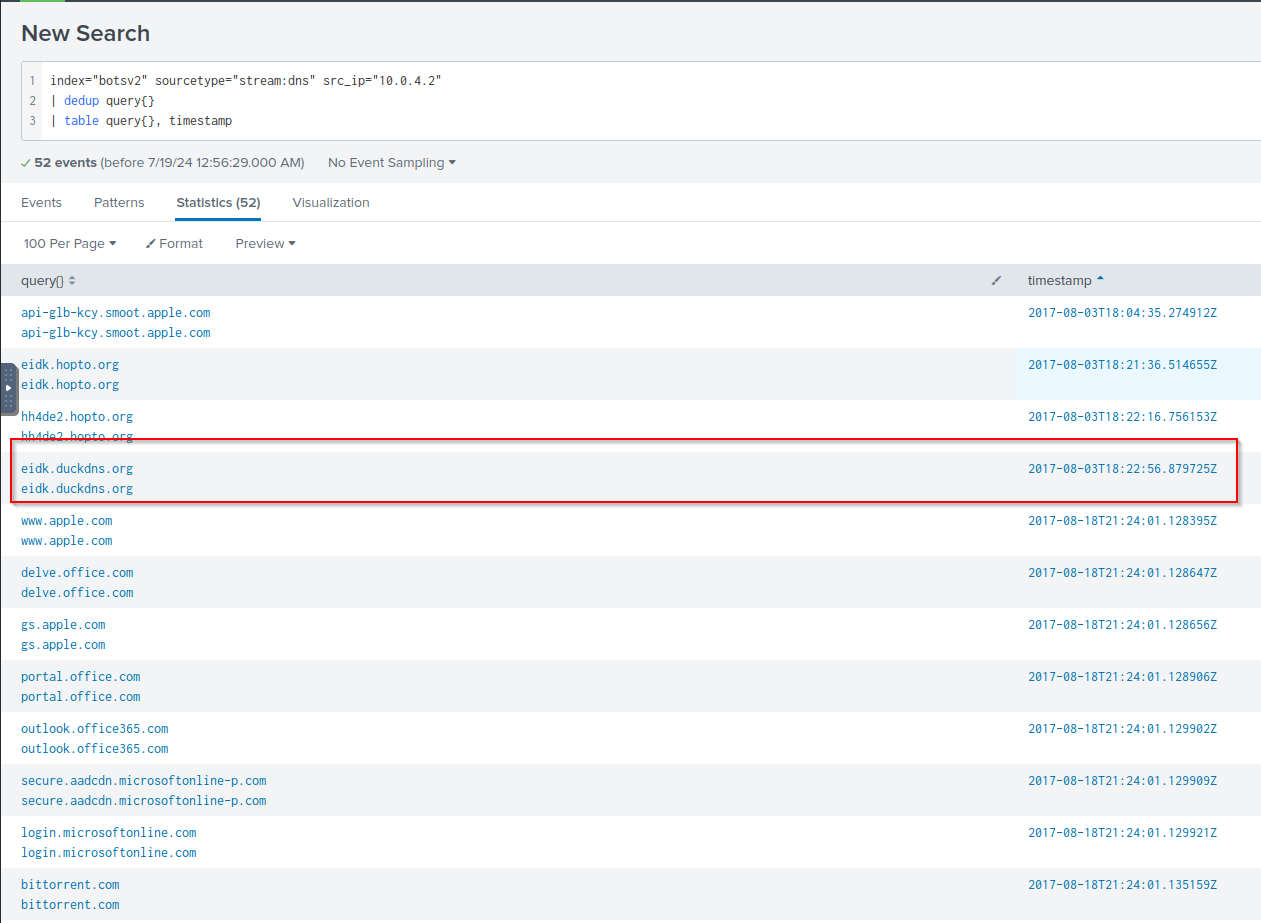Click the upper eidk.hopto.org query value
Viewport: 1261px width, 923px height.
pos(70,365)
